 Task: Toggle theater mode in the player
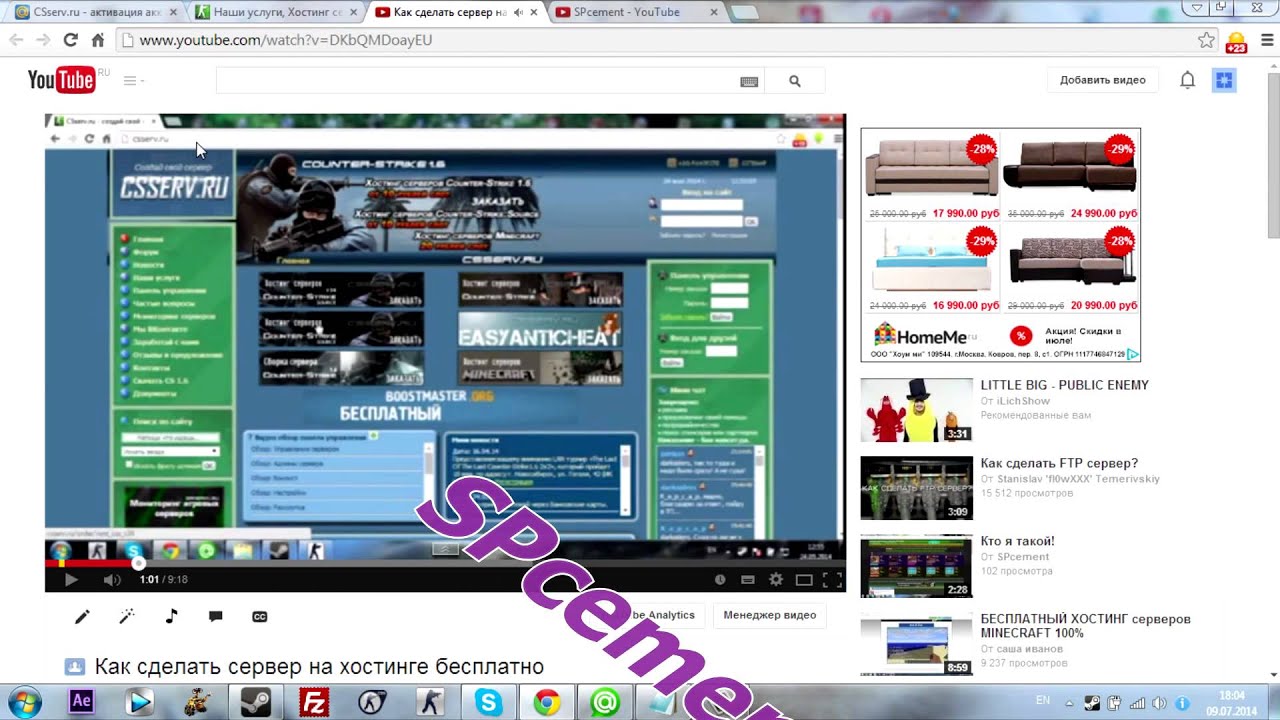(803, 579)
